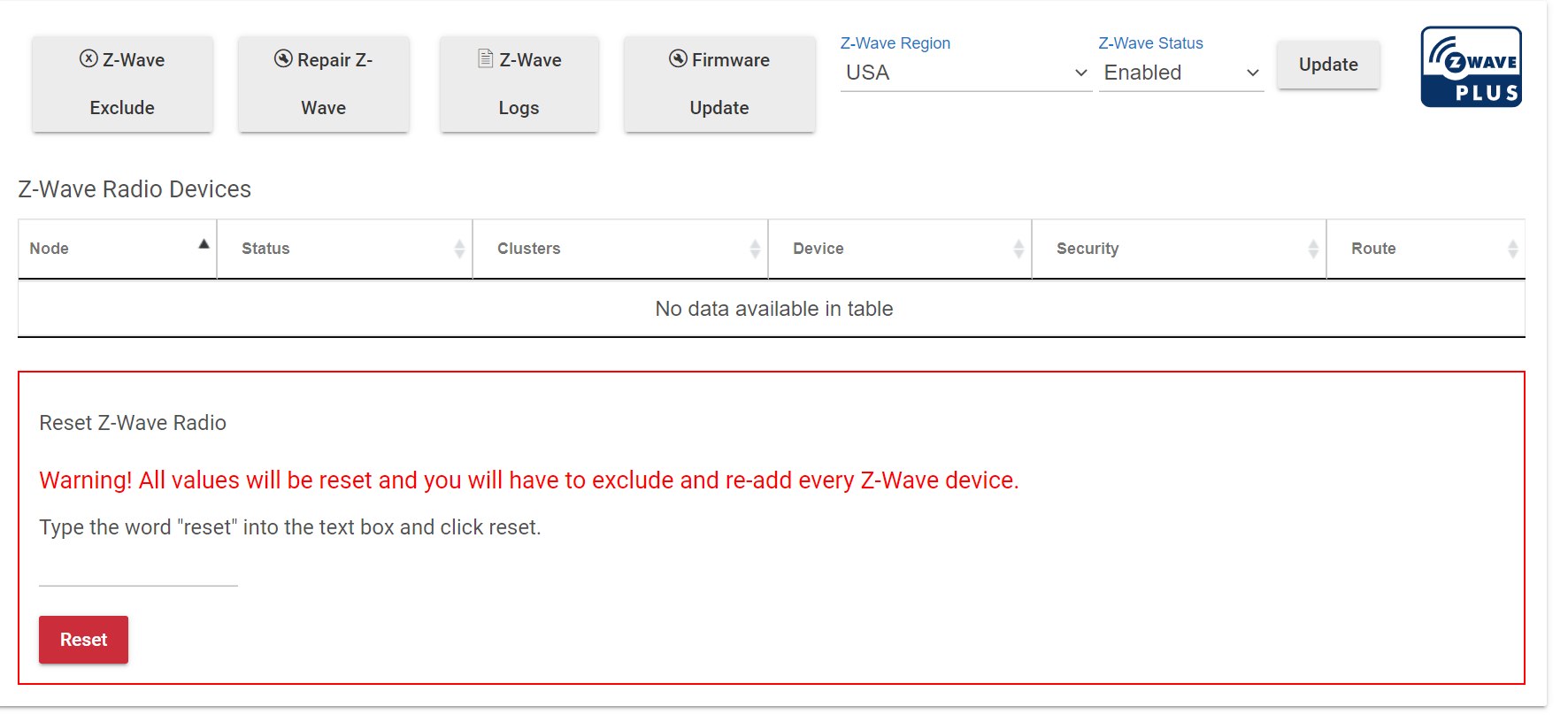Sort table by Node column
This screenshot has width=1568, height=722.
tap(118, 249)
